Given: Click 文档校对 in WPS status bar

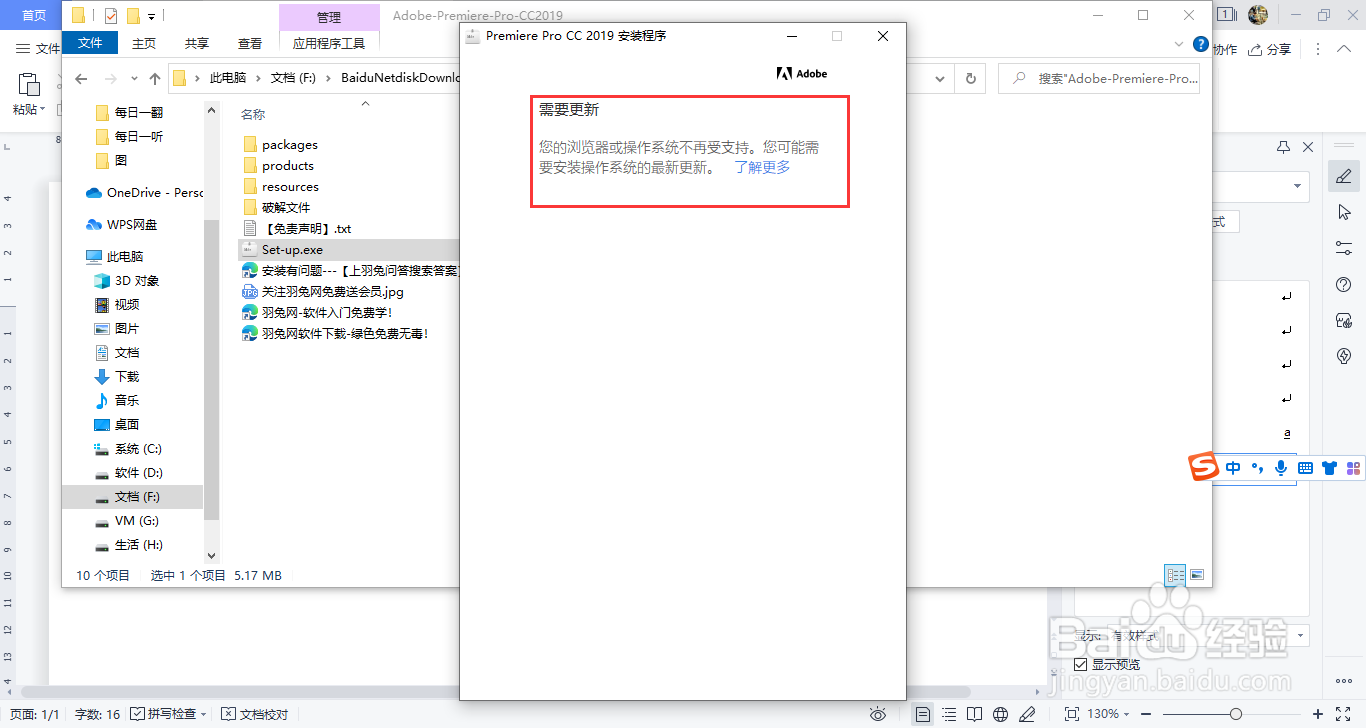Looking at the screenshot, I should 254,714.
